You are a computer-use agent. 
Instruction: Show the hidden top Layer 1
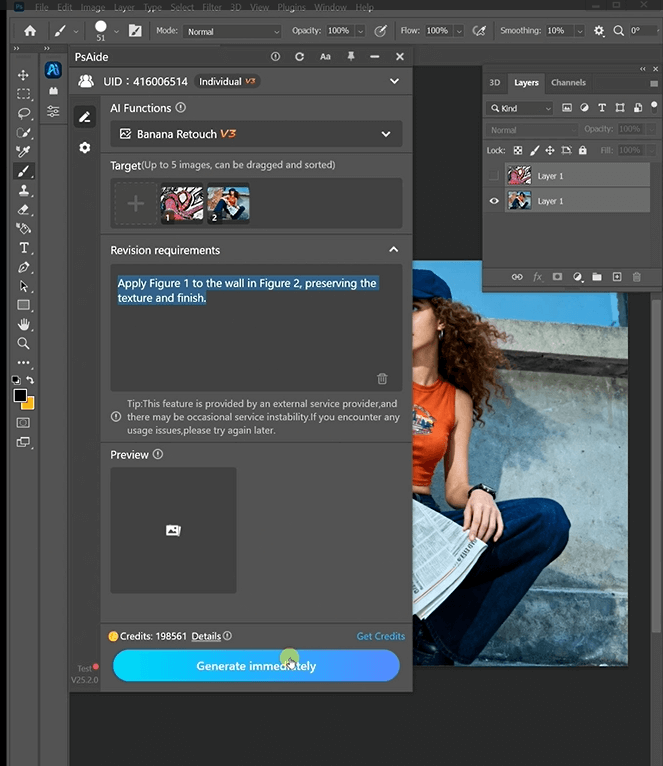[494, 176]
